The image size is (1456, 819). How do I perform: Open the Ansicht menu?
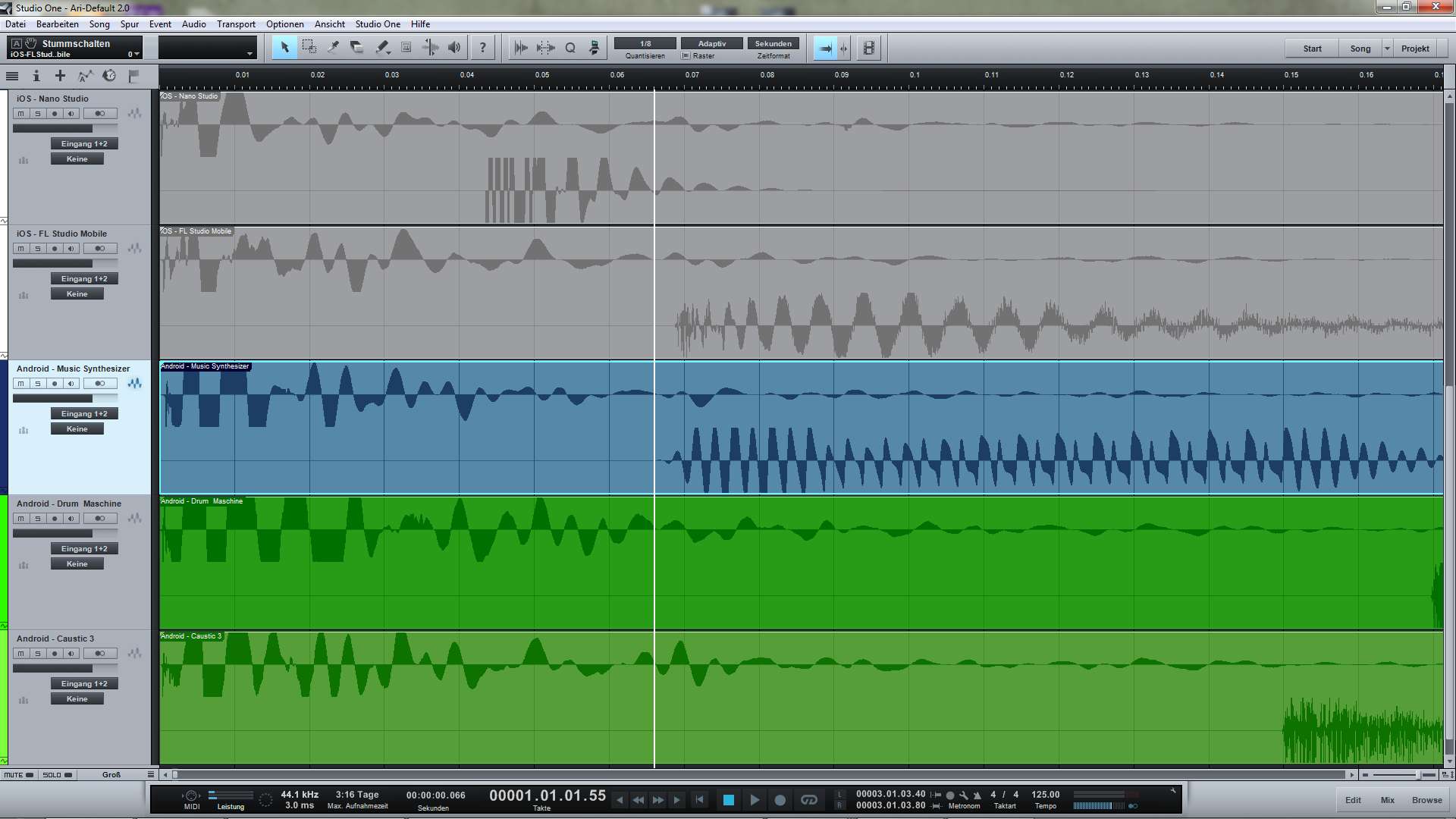point(330,24)
